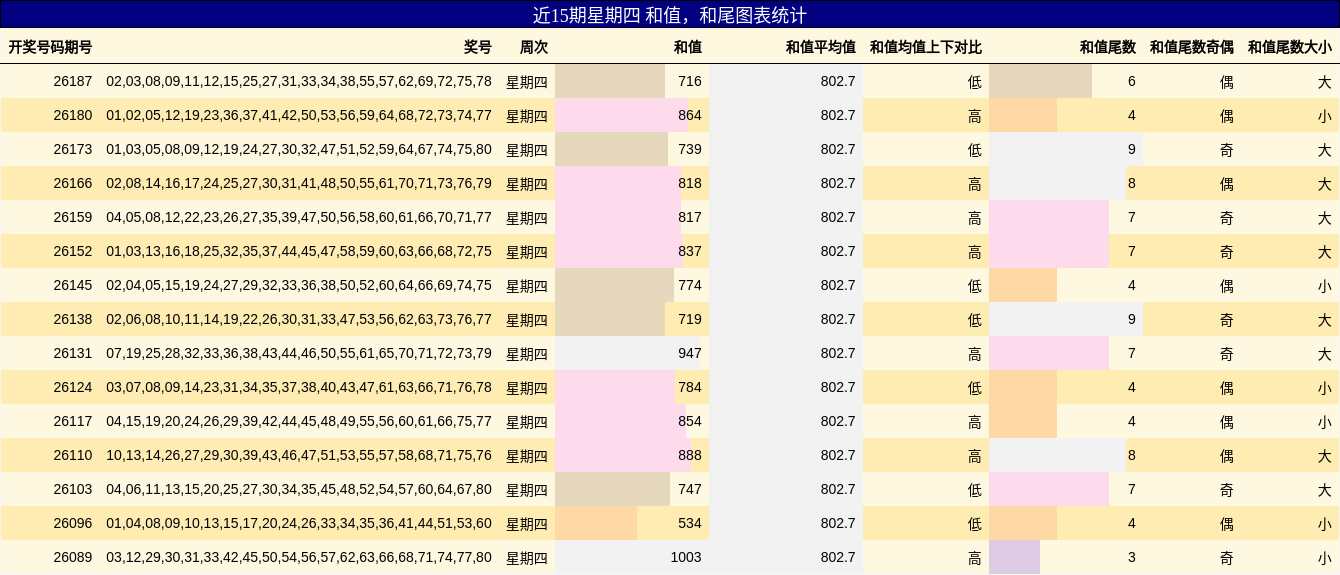
Task: Click sum value 854
Action: pos(690,421)
